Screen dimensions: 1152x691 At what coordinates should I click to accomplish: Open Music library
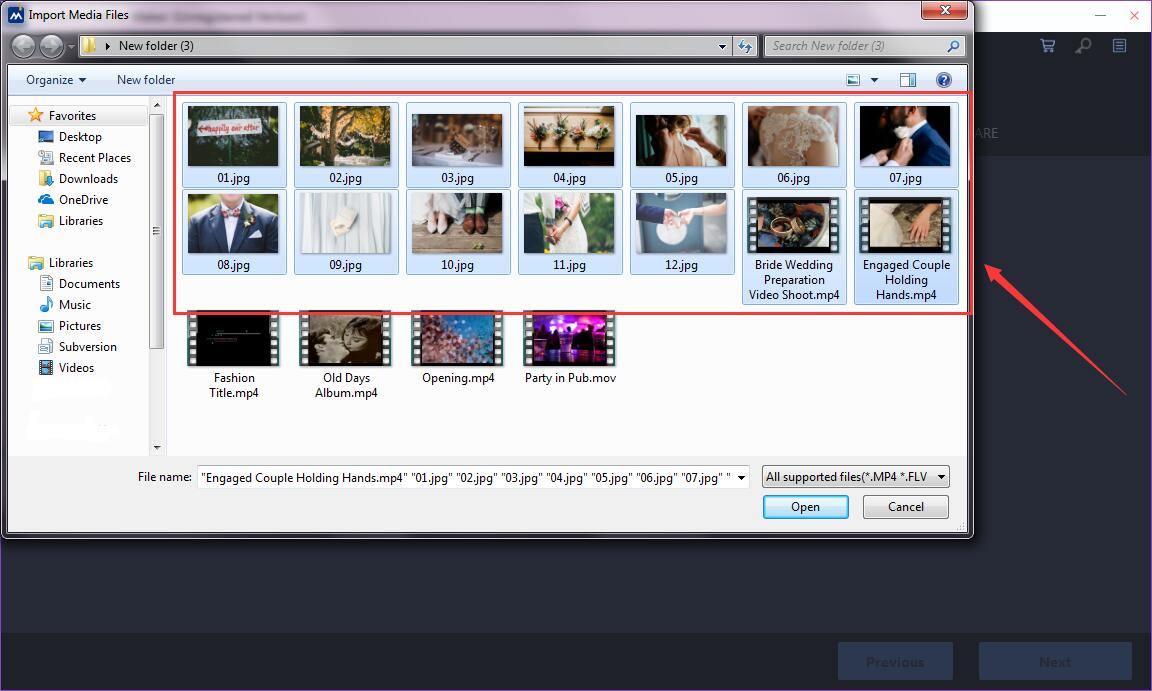pos(65,305)
